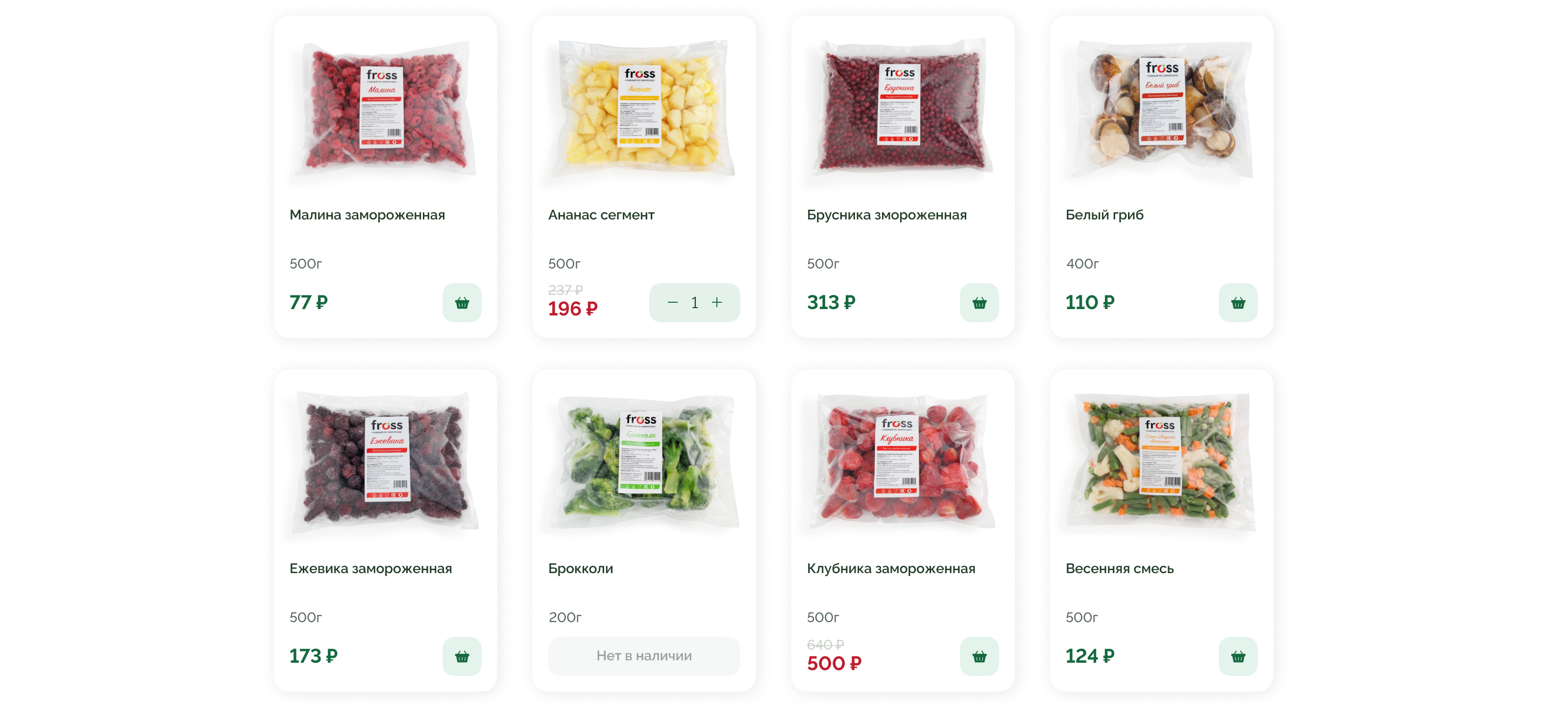Image resolution: width=1568 pixels, height=723 pixels.
Task: Click the Белый гриб product name
Action: coord(1104,215)
